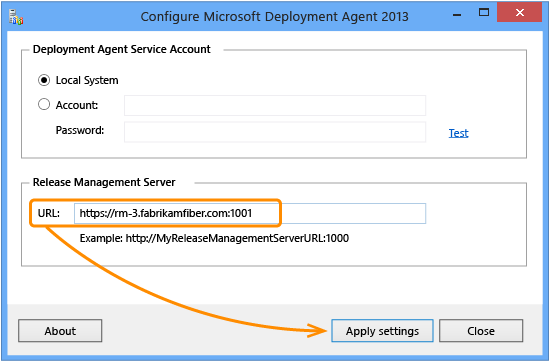Screen dimensions: 550x362
Task: Click the Test link
Action: click(x=458, y=133)
